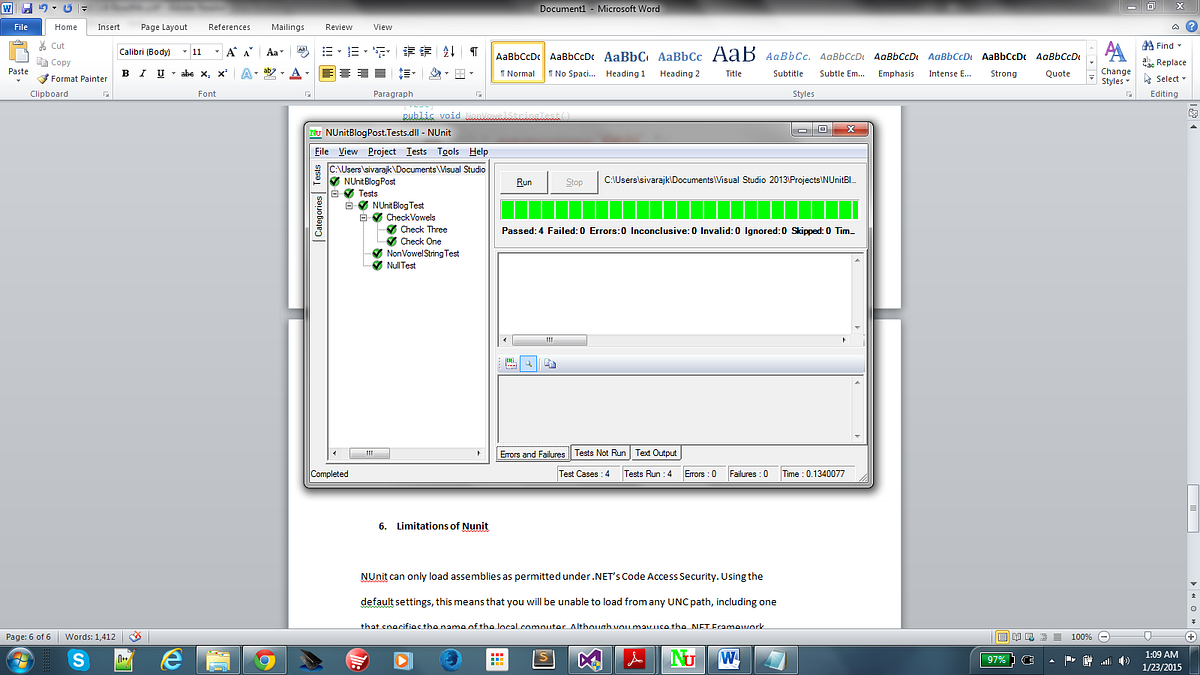Select Align Text Left
The width and height of the screenshot is (1200, 675).
click(x=327, y=74)
